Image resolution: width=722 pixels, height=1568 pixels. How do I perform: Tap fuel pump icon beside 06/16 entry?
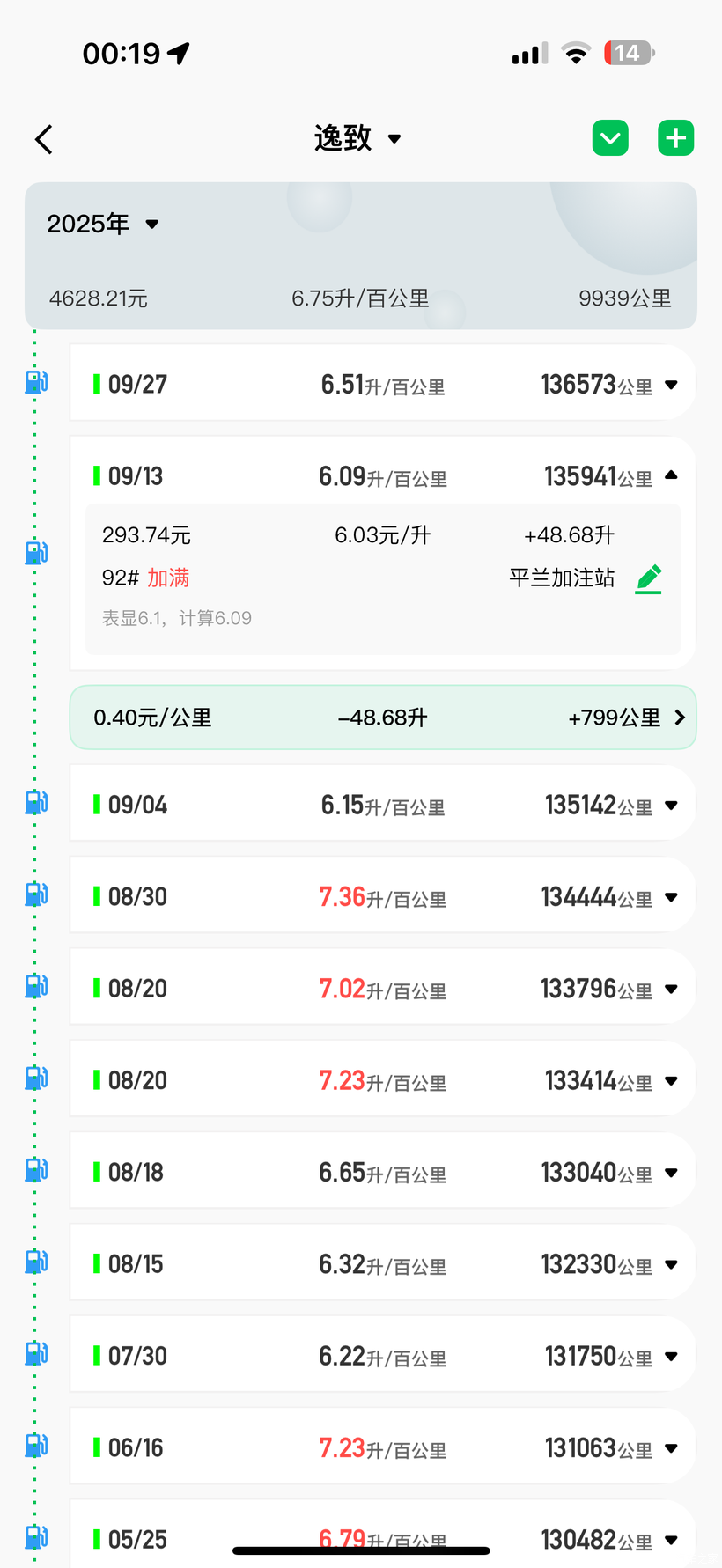pyautogui.click(x=36, y=1446)
